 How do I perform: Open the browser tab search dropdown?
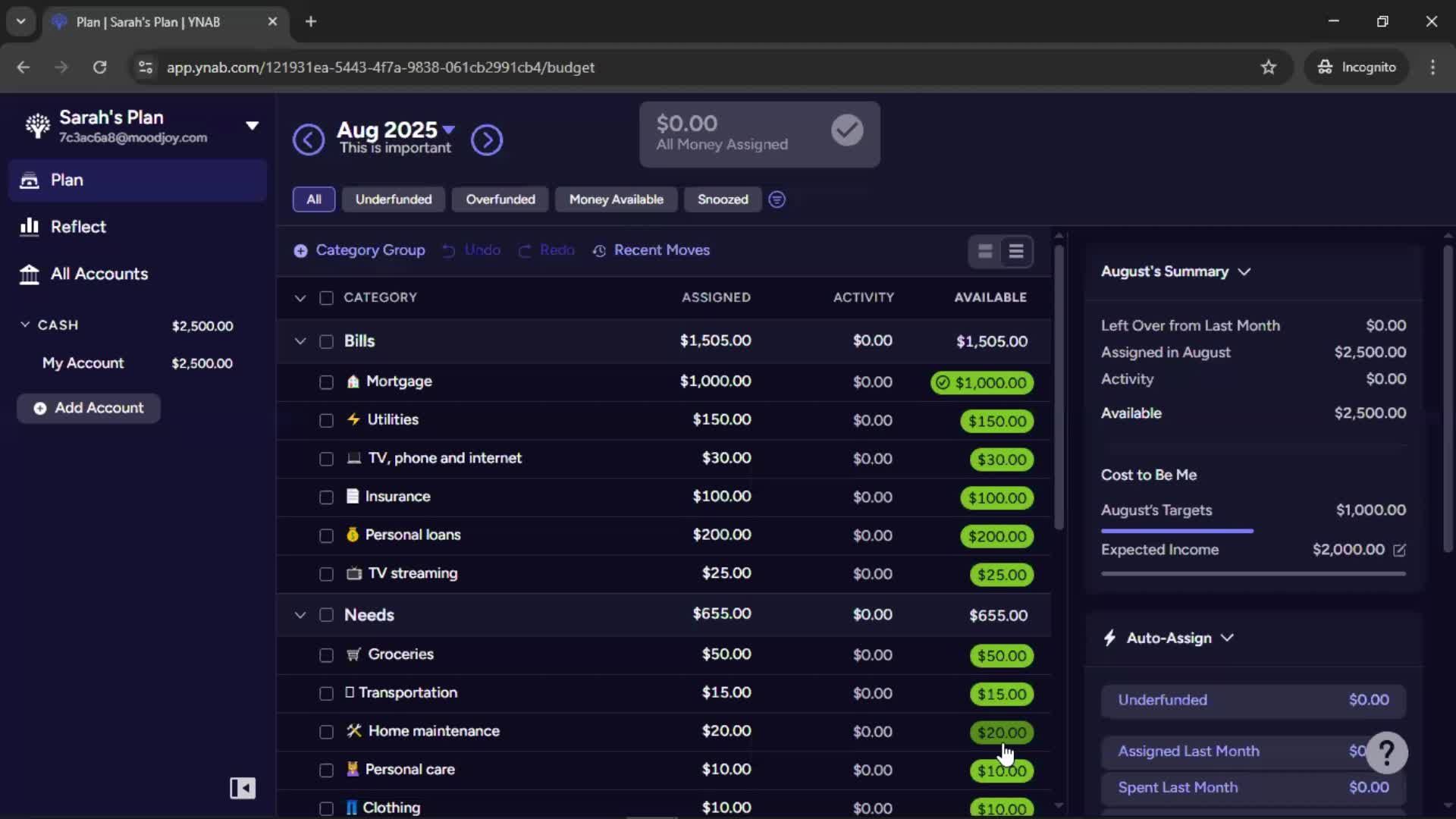21,21
